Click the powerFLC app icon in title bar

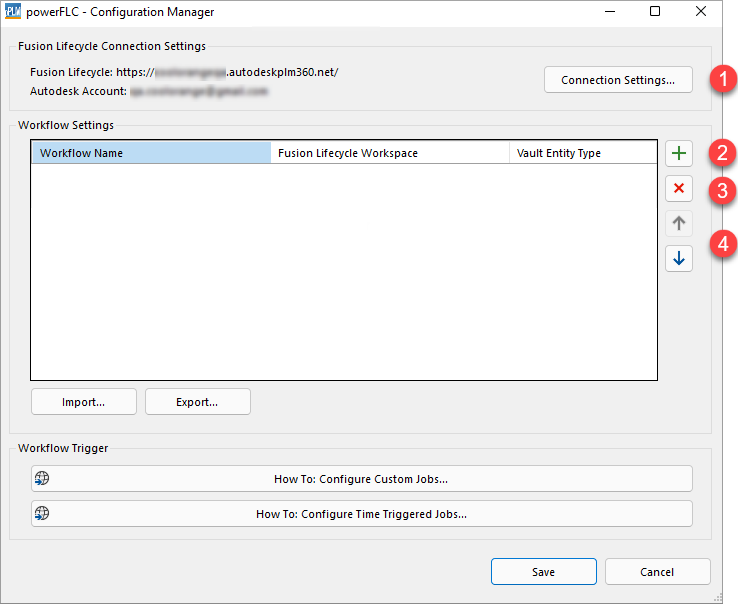[14, 12]
